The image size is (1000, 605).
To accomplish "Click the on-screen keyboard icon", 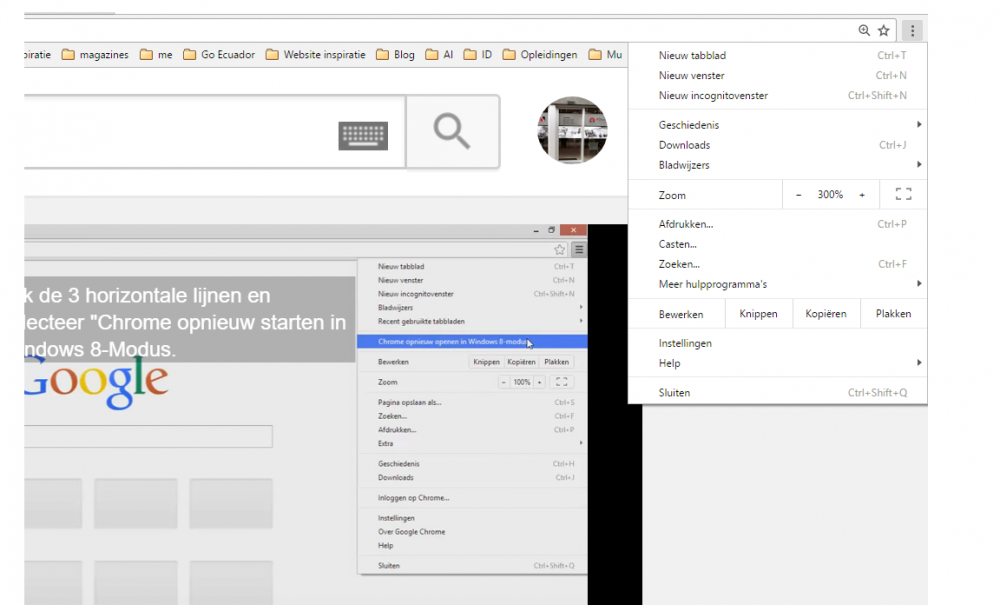I will [x=363, y=135].
